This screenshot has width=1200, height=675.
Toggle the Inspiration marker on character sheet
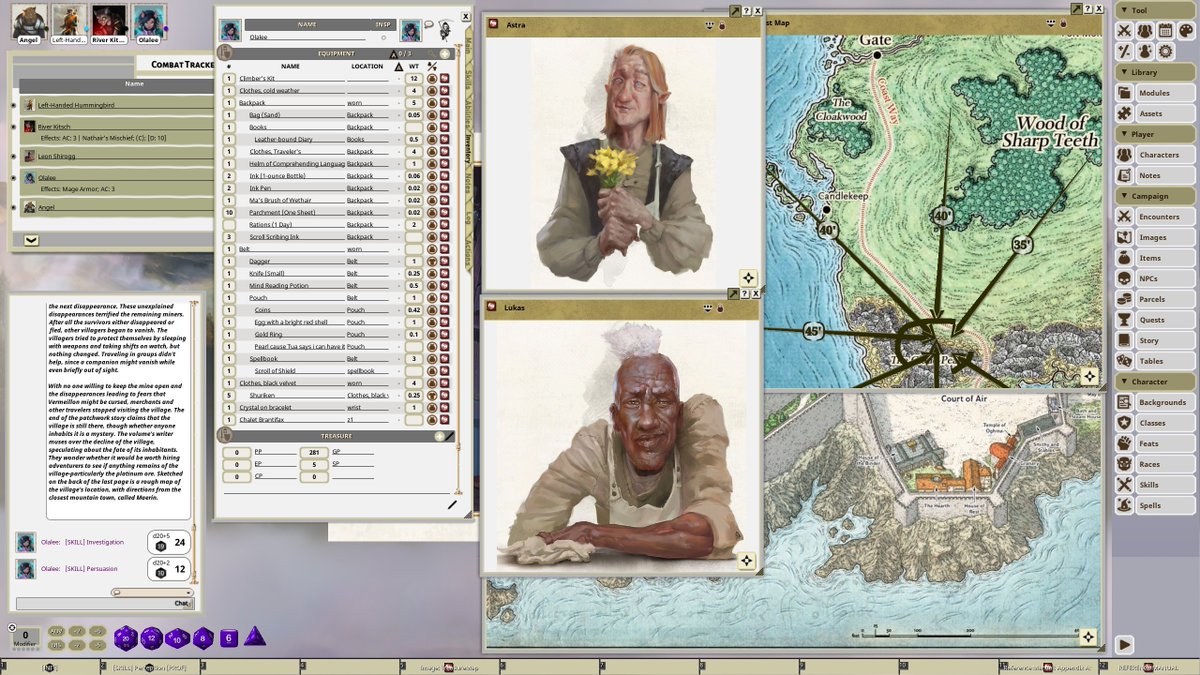[x=383, y=37]
